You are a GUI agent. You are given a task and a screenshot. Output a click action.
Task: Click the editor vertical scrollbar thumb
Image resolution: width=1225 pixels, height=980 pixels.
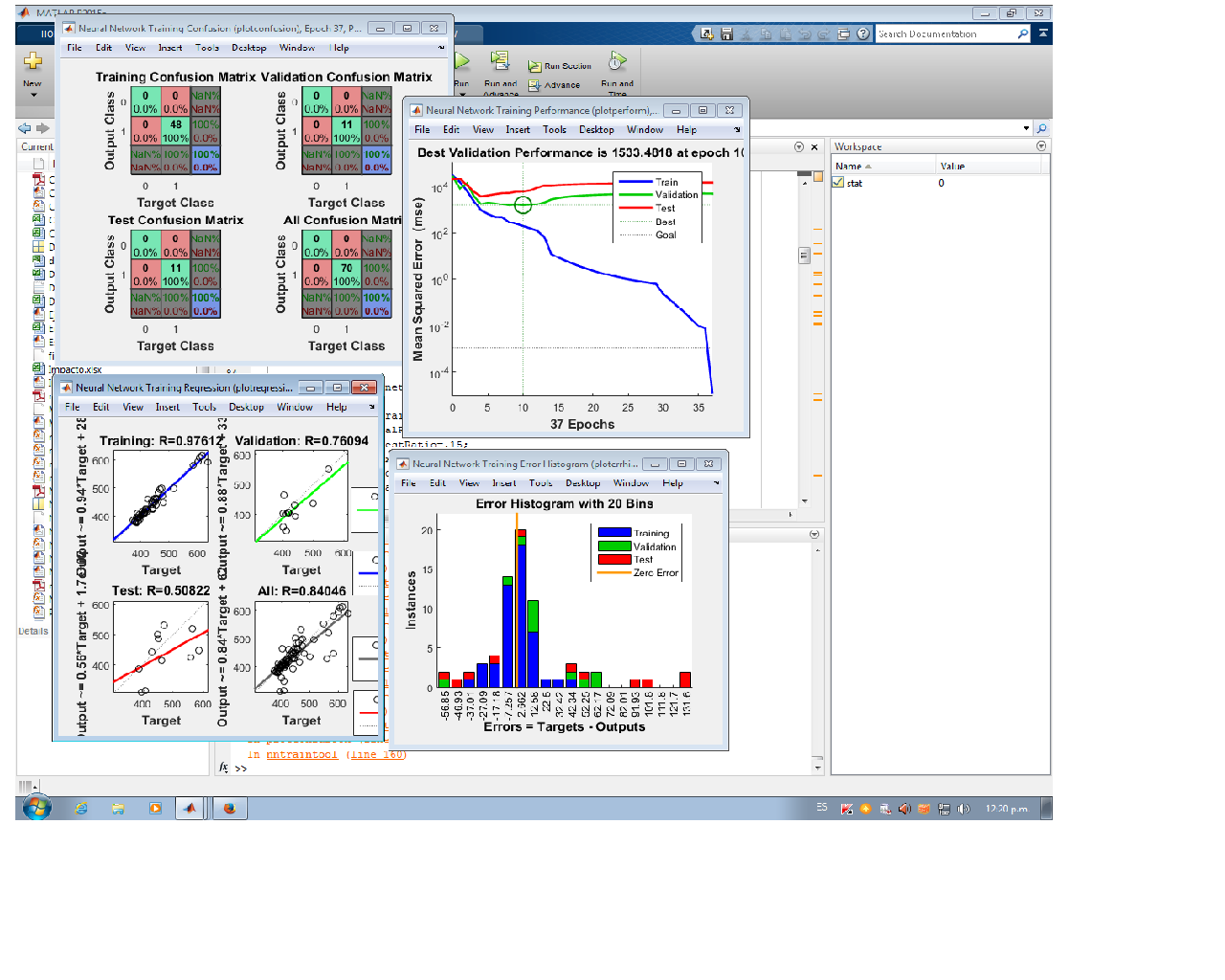point(804,256)
